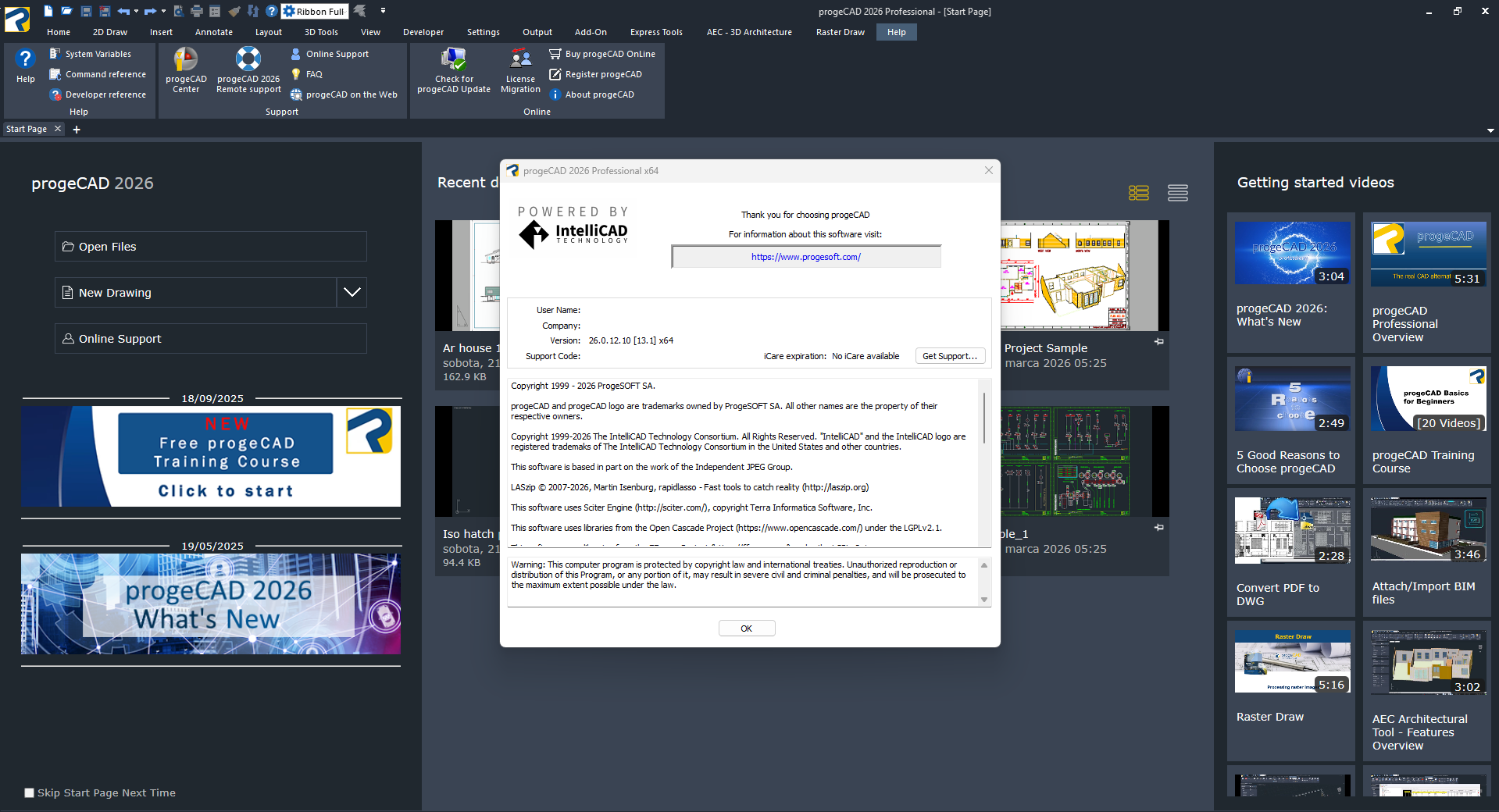1499x812 pixels.
Task: Open System Variables from the Help panel
Action: point(91,54)
